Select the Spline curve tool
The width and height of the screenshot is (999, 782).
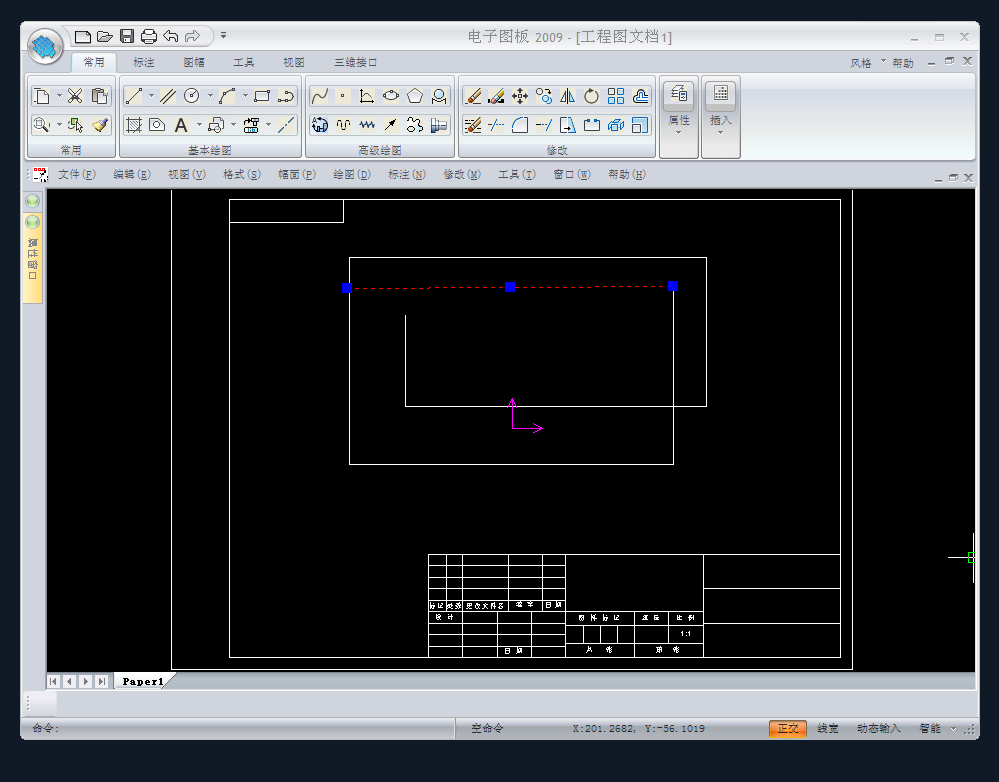coord(319,96)
